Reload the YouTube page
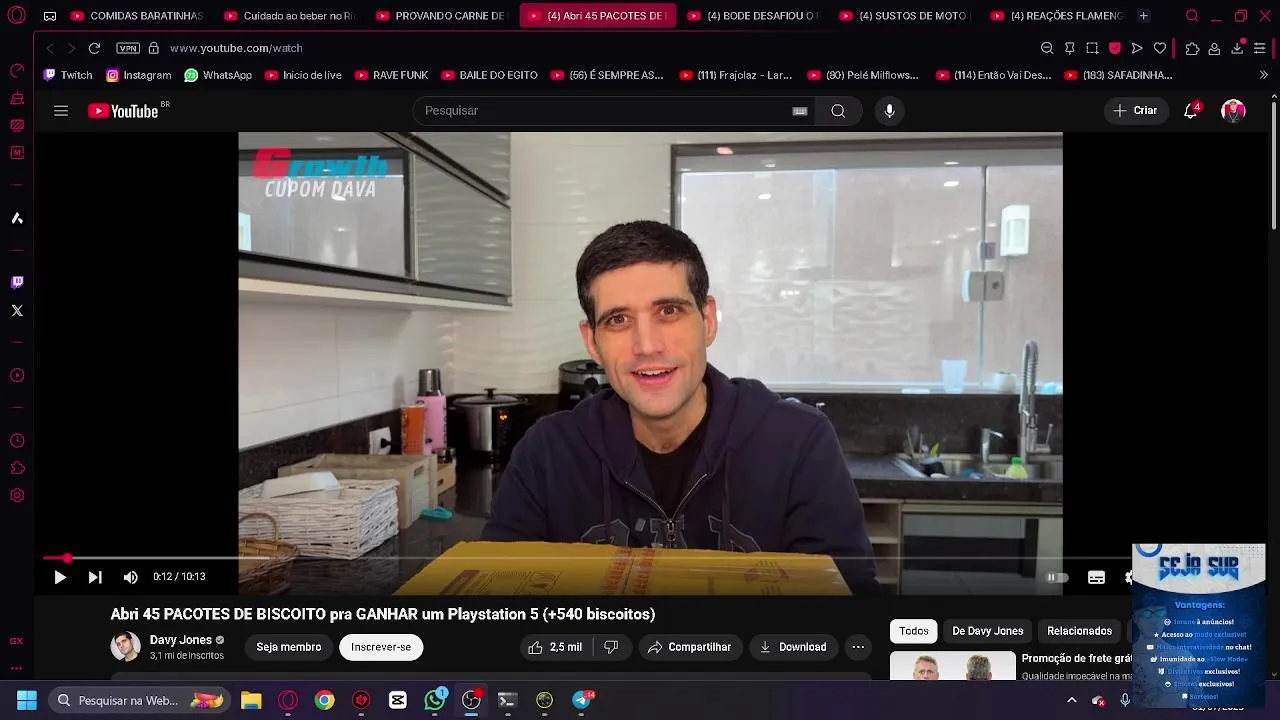1280x720 pixels. coord(94,48)
